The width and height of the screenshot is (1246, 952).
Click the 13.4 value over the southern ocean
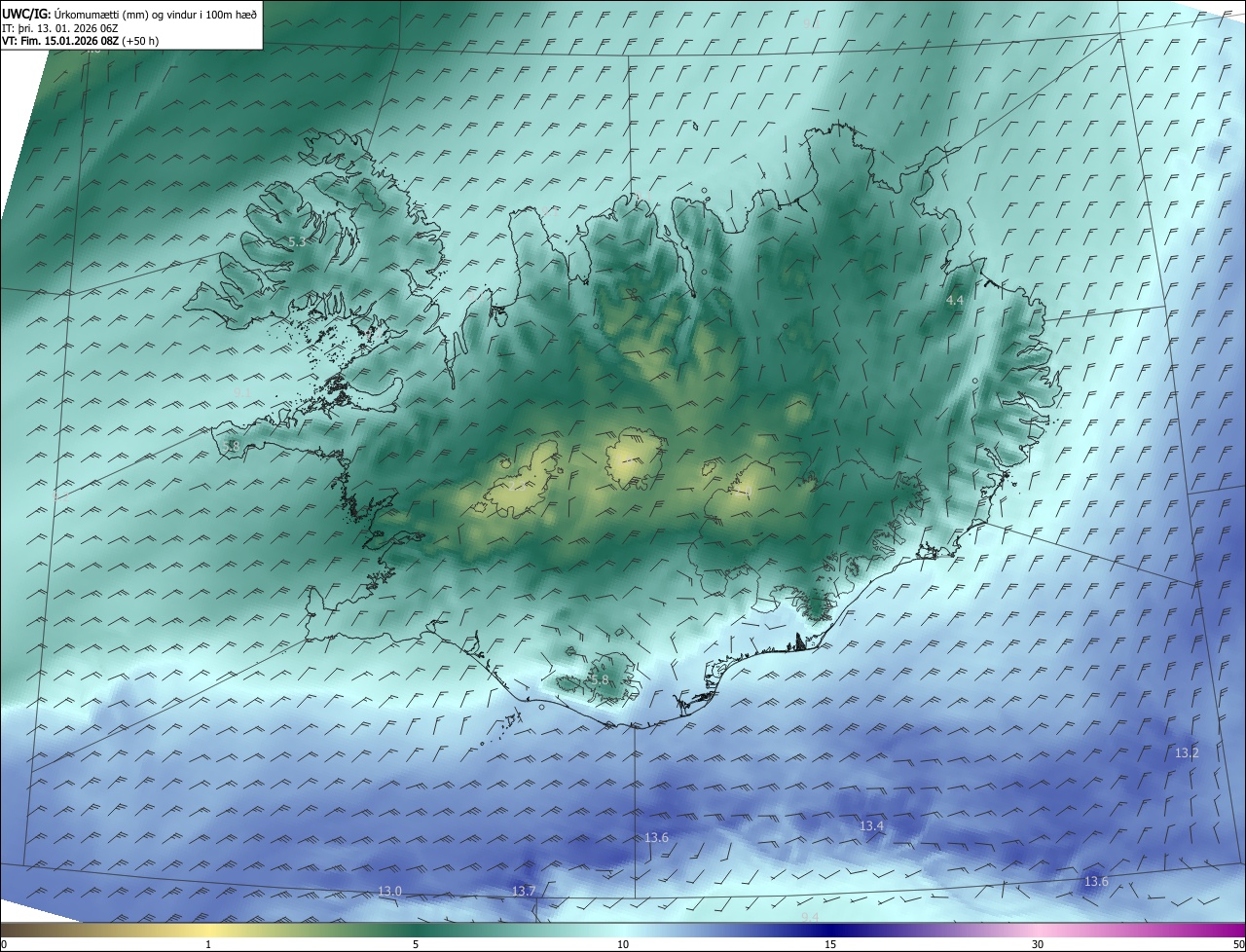pyautogui.click(x=871, y=826)
